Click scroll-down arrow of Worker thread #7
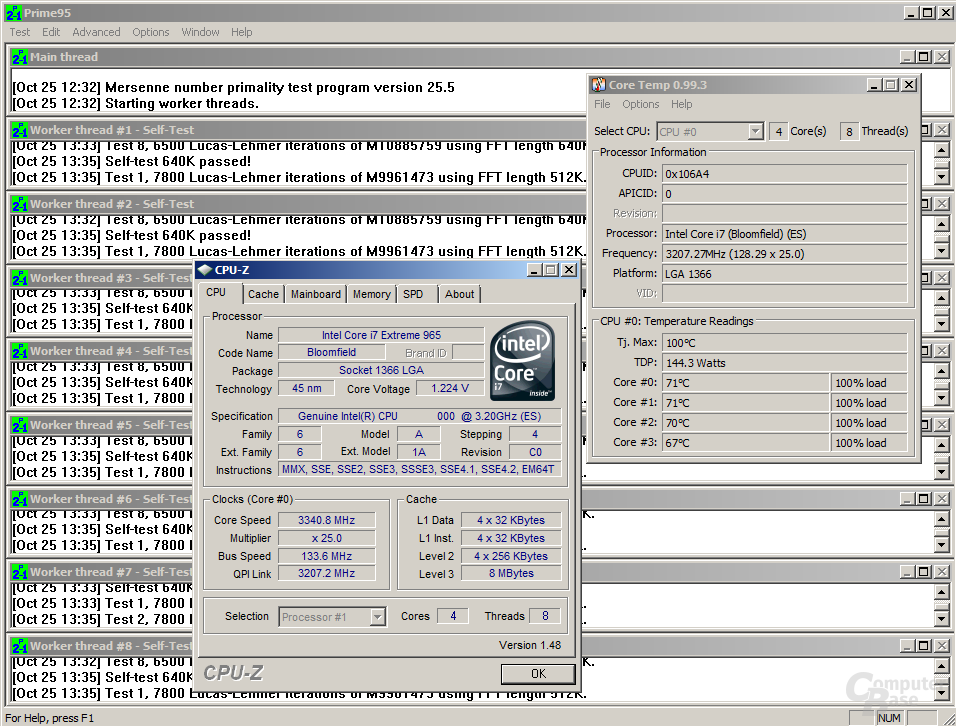The width and height of the screenshot is (956, 726). 941,619
